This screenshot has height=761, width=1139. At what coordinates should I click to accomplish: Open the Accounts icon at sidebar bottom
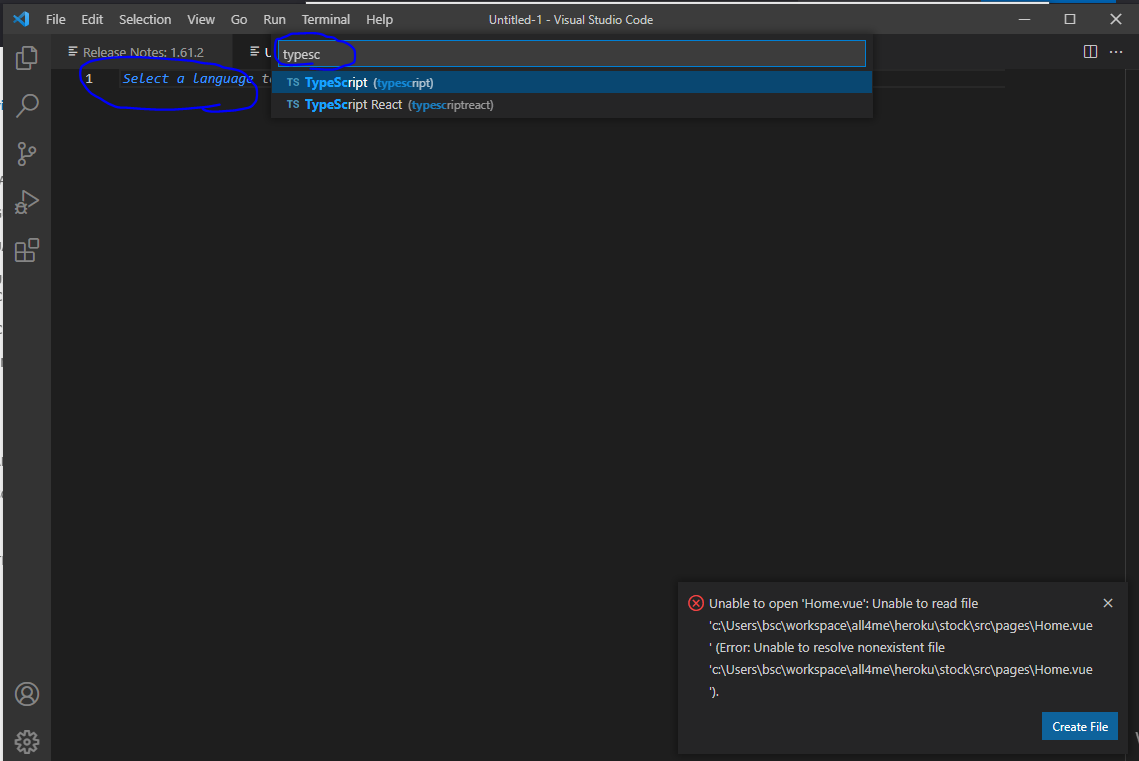pyautogui.click(x=27, y=694)
